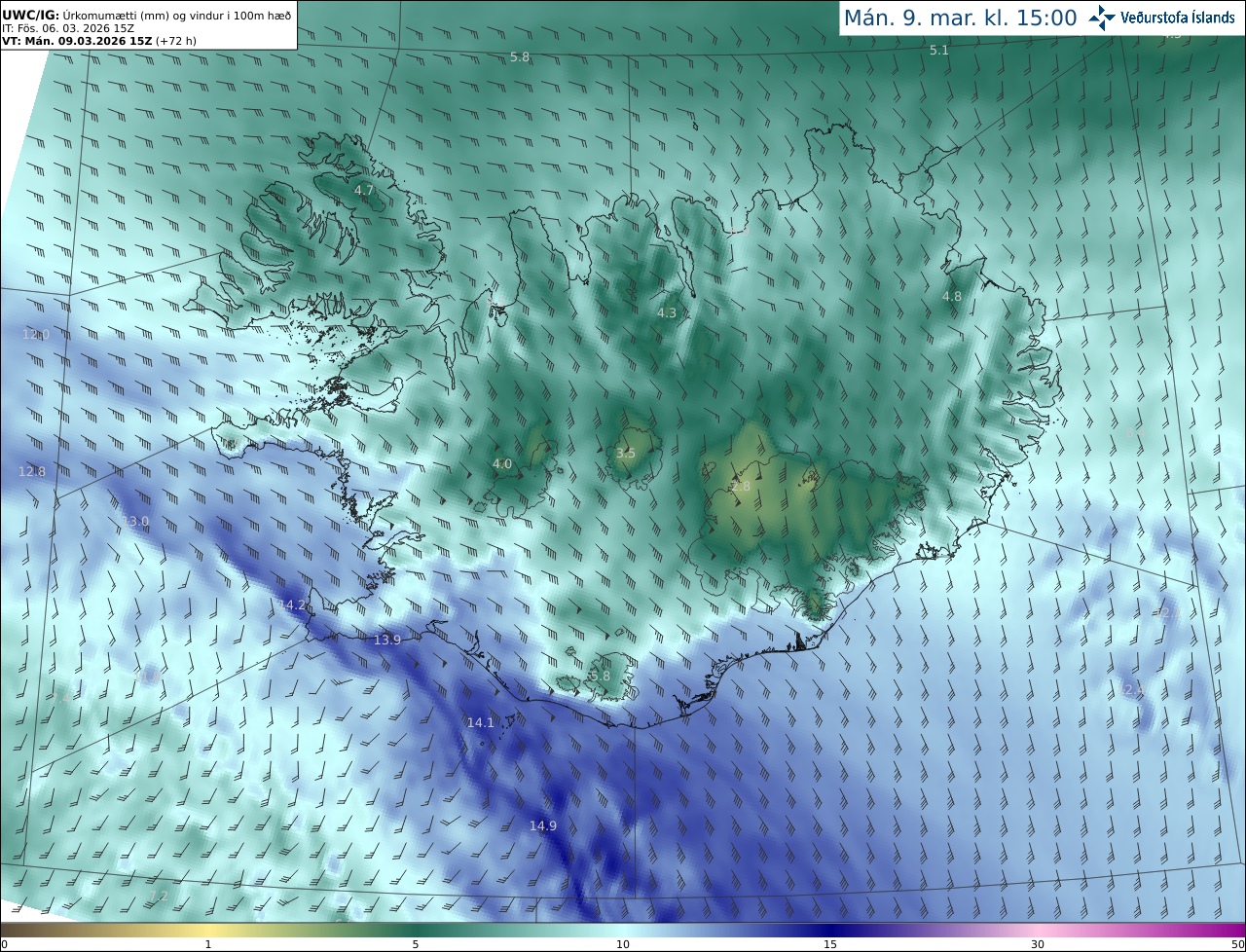Click the 13.0 value label
1246x952 pixels.
pyautogui.click(x=135, y=521)
